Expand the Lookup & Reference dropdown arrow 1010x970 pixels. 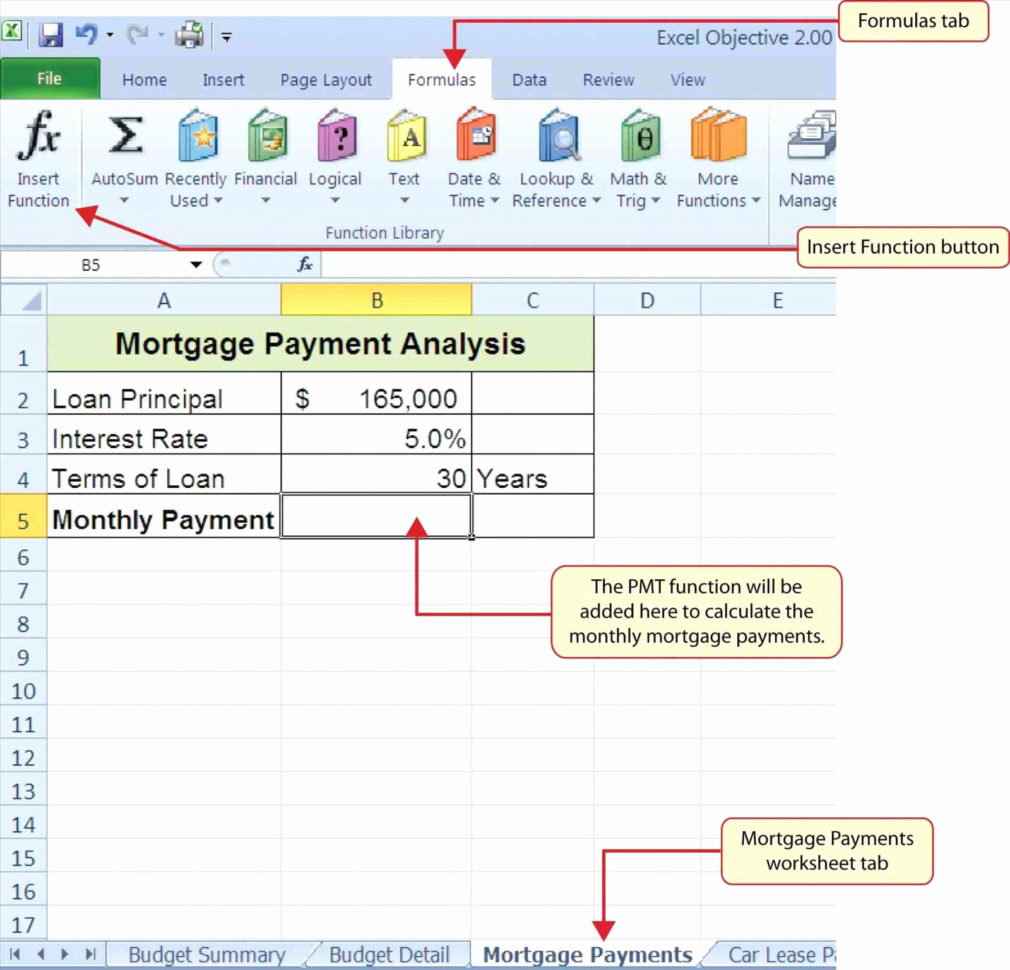[x=596, y=200]
